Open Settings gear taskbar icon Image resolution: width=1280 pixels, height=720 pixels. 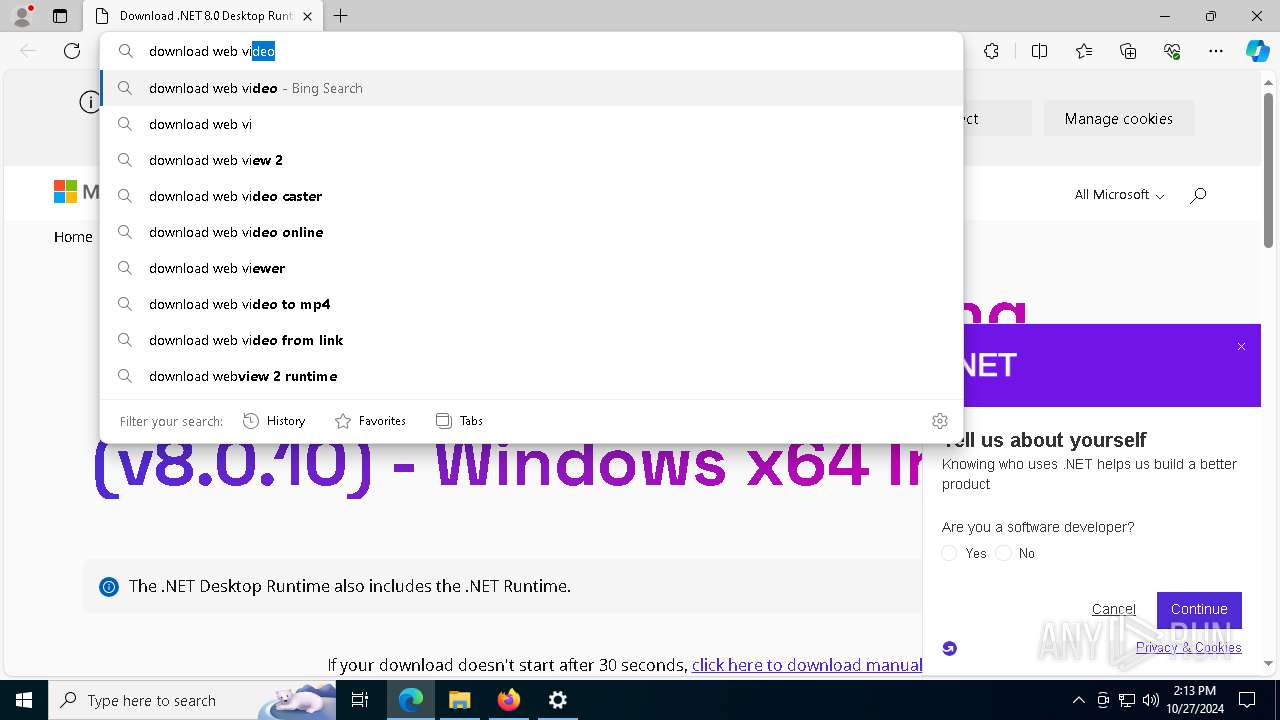(x=558, y=700)
